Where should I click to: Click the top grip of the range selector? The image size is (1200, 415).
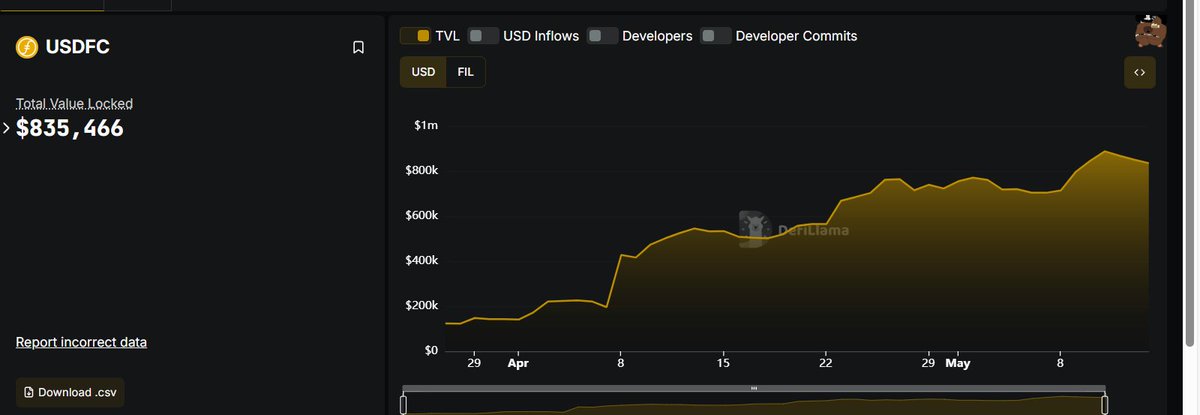click(x=754, y=388)
